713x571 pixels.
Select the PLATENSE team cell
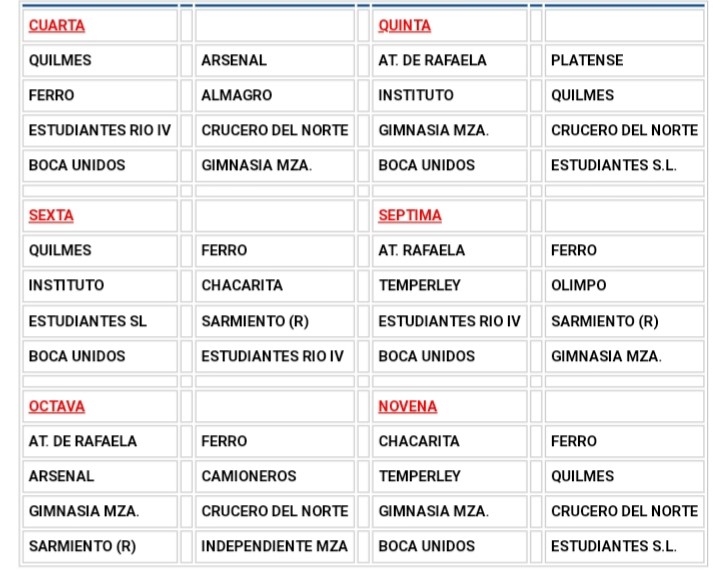pos(587,60)
